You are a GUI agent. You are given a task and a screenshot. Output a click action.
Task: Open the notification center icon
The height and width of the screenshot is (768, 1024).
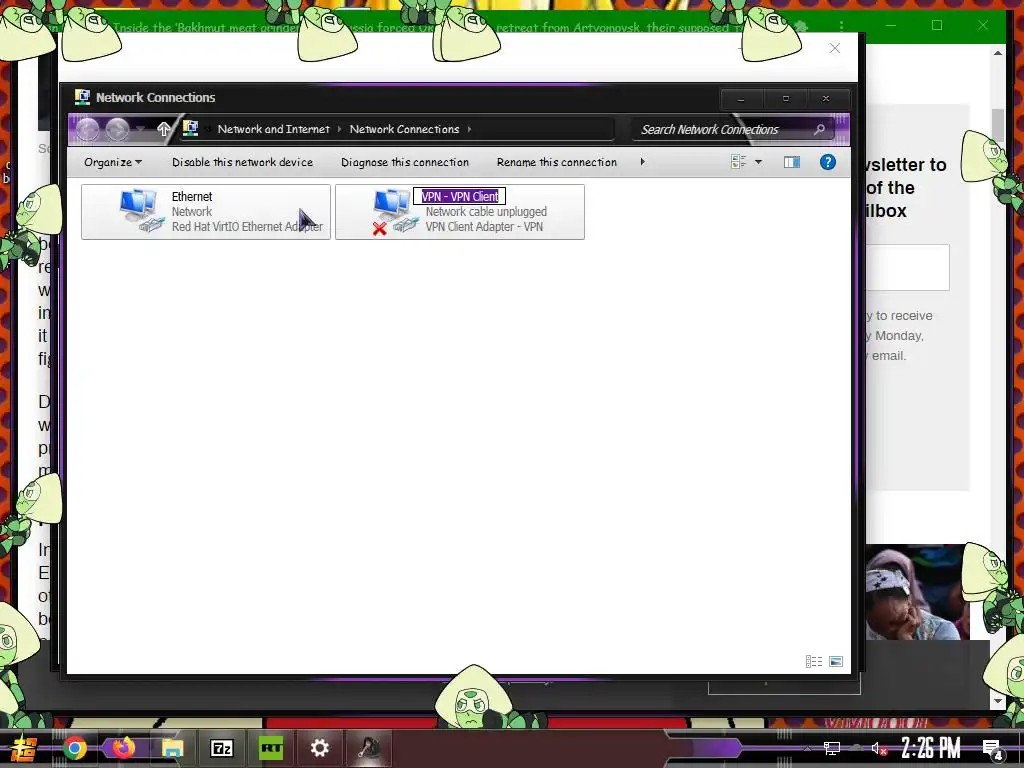(x=992, y=749)
